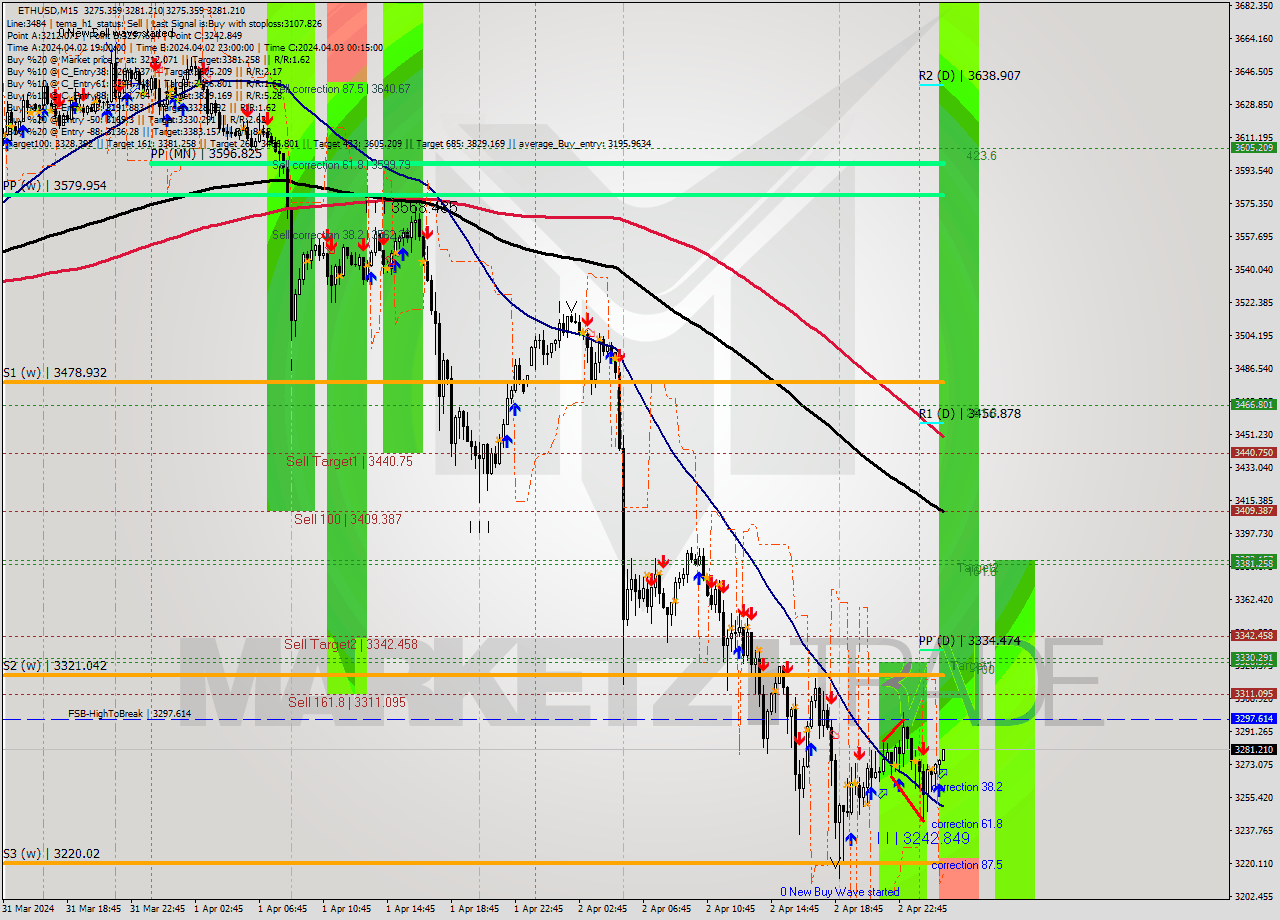This screenshot has width=1280, height=920.
Task: Click the 'Sell correction 87.5 | 3640.67' label
Action: (340, 89)
